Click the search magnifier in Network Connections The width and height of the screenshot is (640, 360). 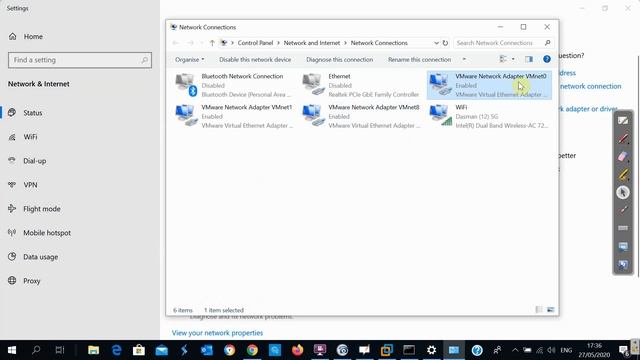tap(547, 42)
